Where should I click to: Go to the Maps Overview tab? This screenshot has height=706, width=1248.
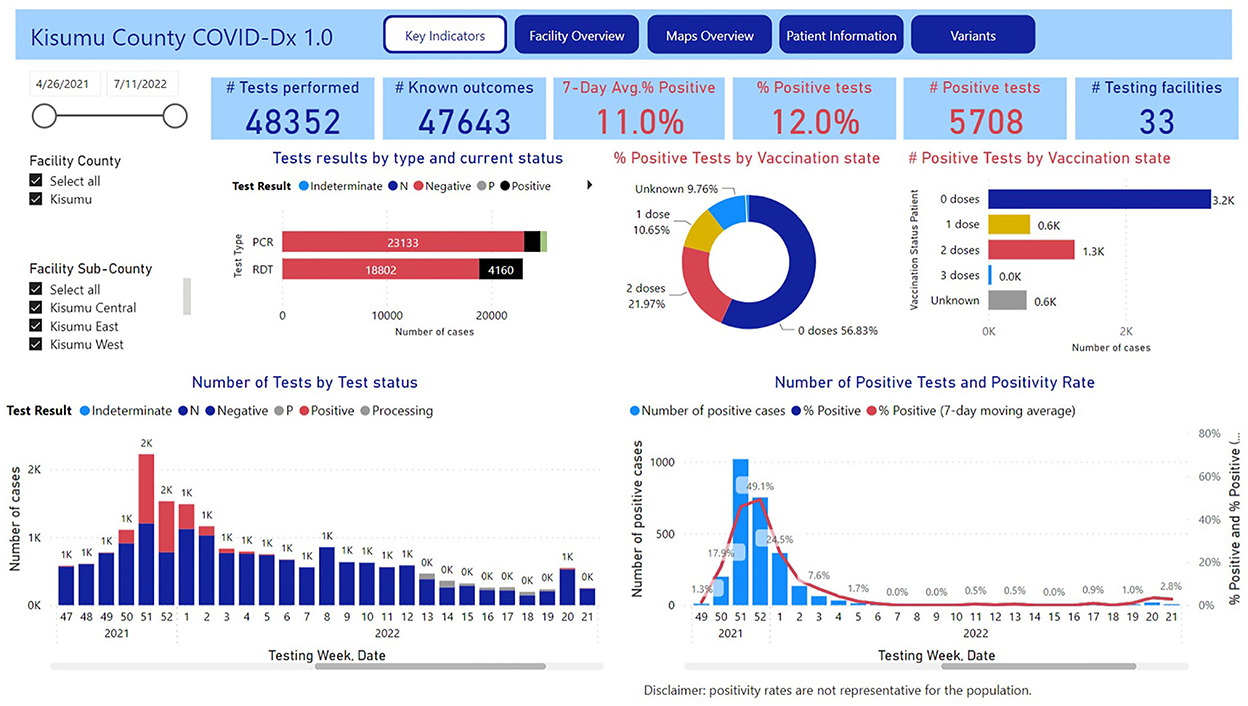pyautogui.click(x=710, y=36)
